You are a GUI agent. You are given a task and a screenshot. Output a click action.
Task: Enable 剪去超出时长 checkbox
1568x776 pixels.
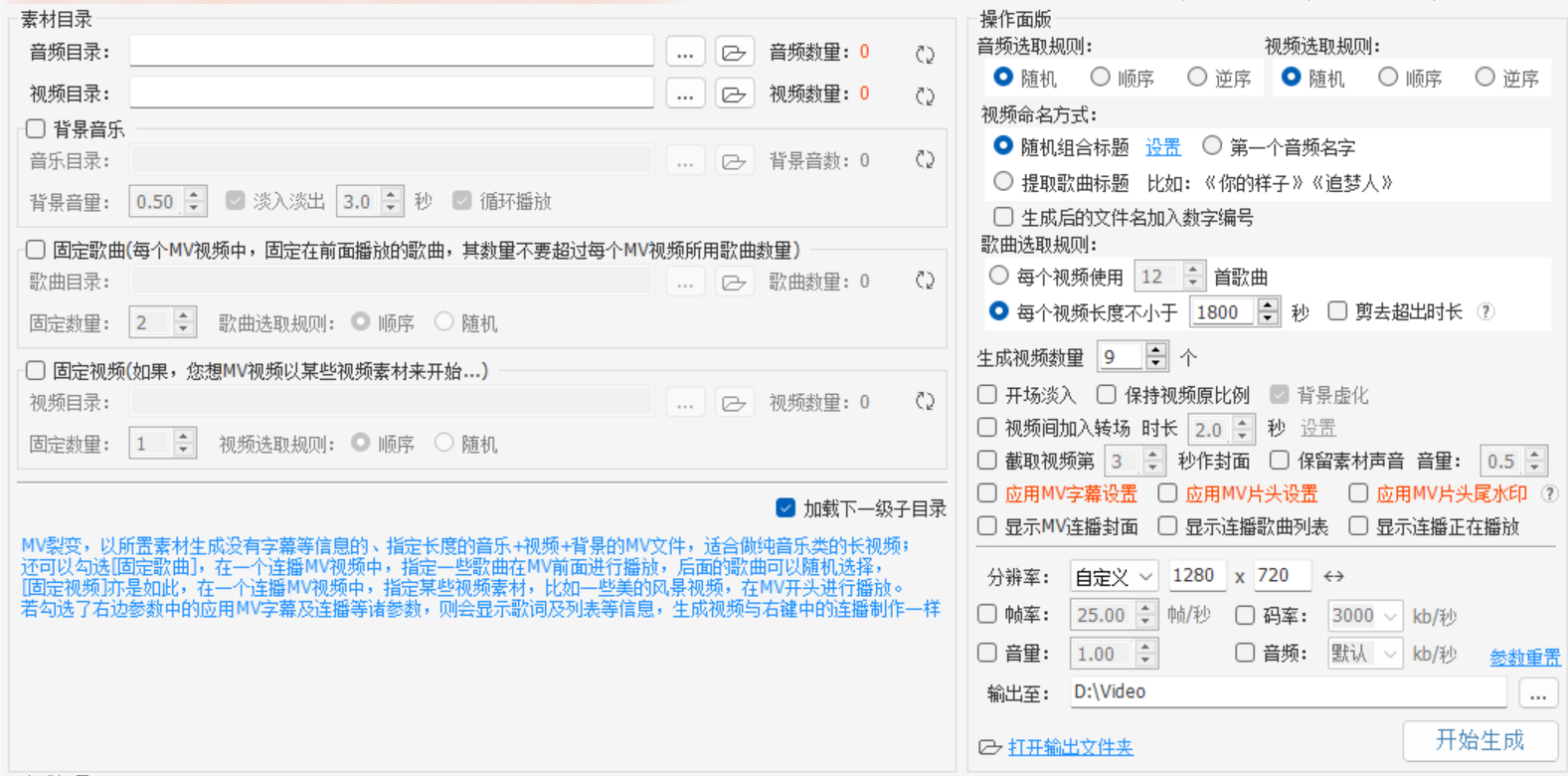(x=1338, y=311)
